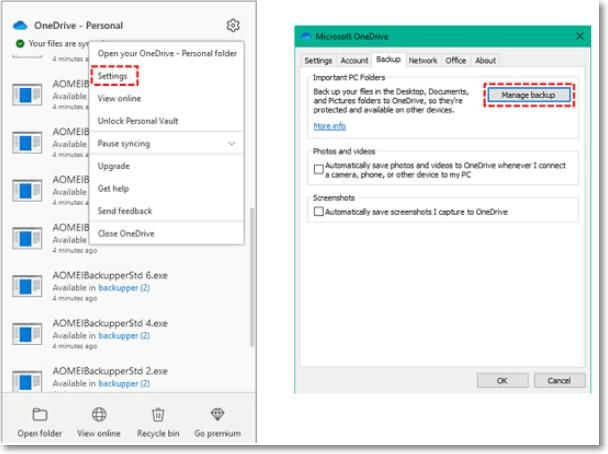Open backupper (2) link under AOMEIBackupperStd 6.exe
The image size is (608, 454).
click(x=124, y=288)
